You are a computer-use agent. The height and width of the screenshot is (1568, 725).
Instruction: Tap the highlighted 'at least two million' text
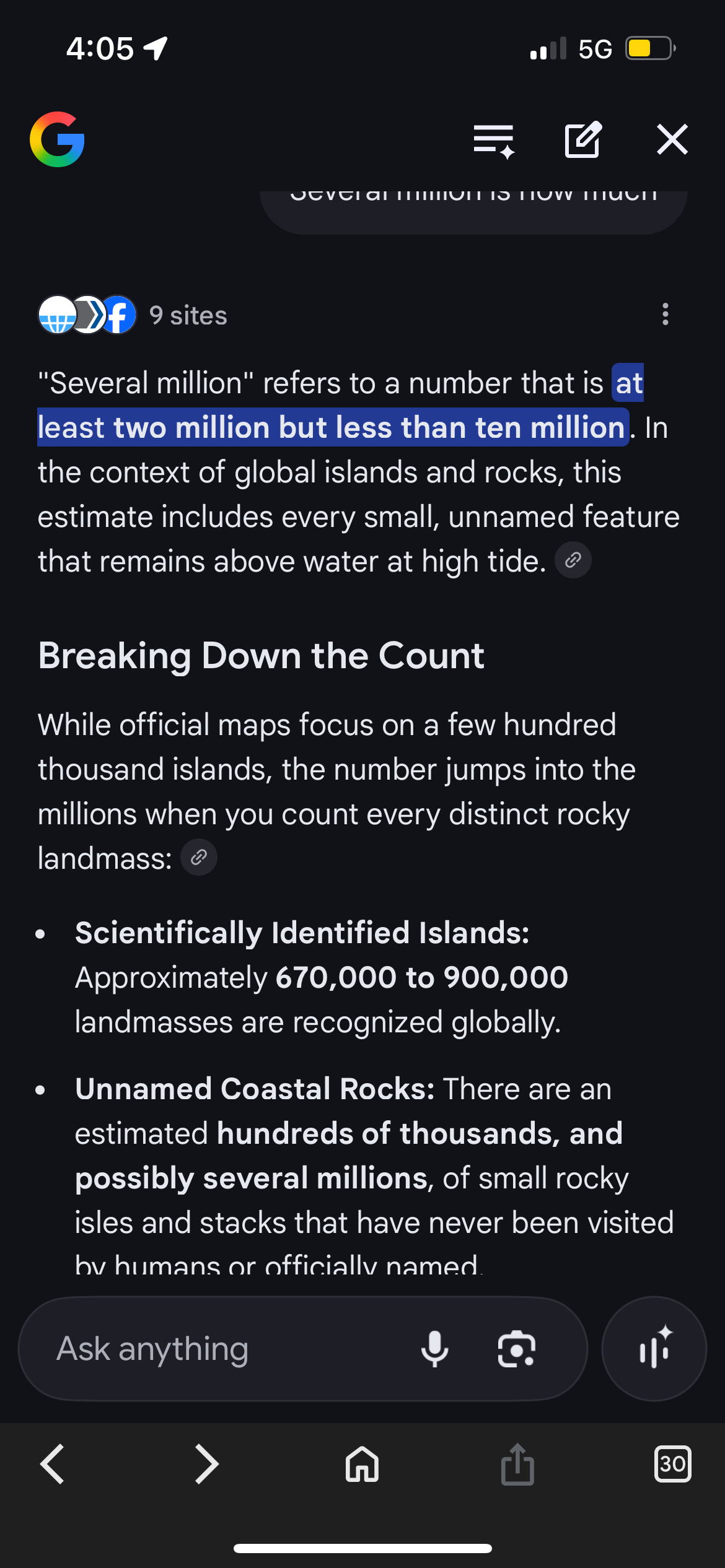(333, 427)
